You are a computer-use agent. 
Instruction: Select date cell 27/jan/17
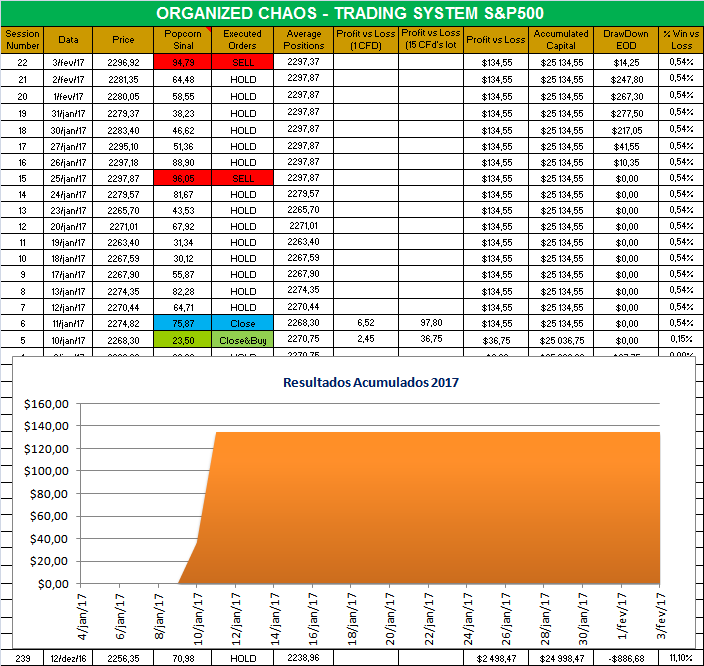click(68, 146)
